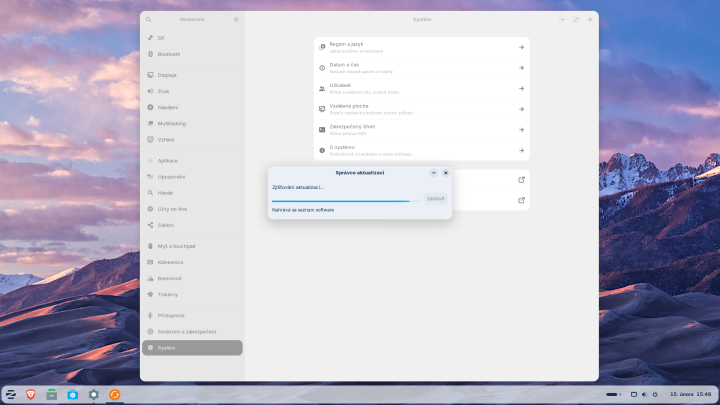Open the Uživatelé row
The width and height of the screenshot is (720, 405).
click(422, 89)
